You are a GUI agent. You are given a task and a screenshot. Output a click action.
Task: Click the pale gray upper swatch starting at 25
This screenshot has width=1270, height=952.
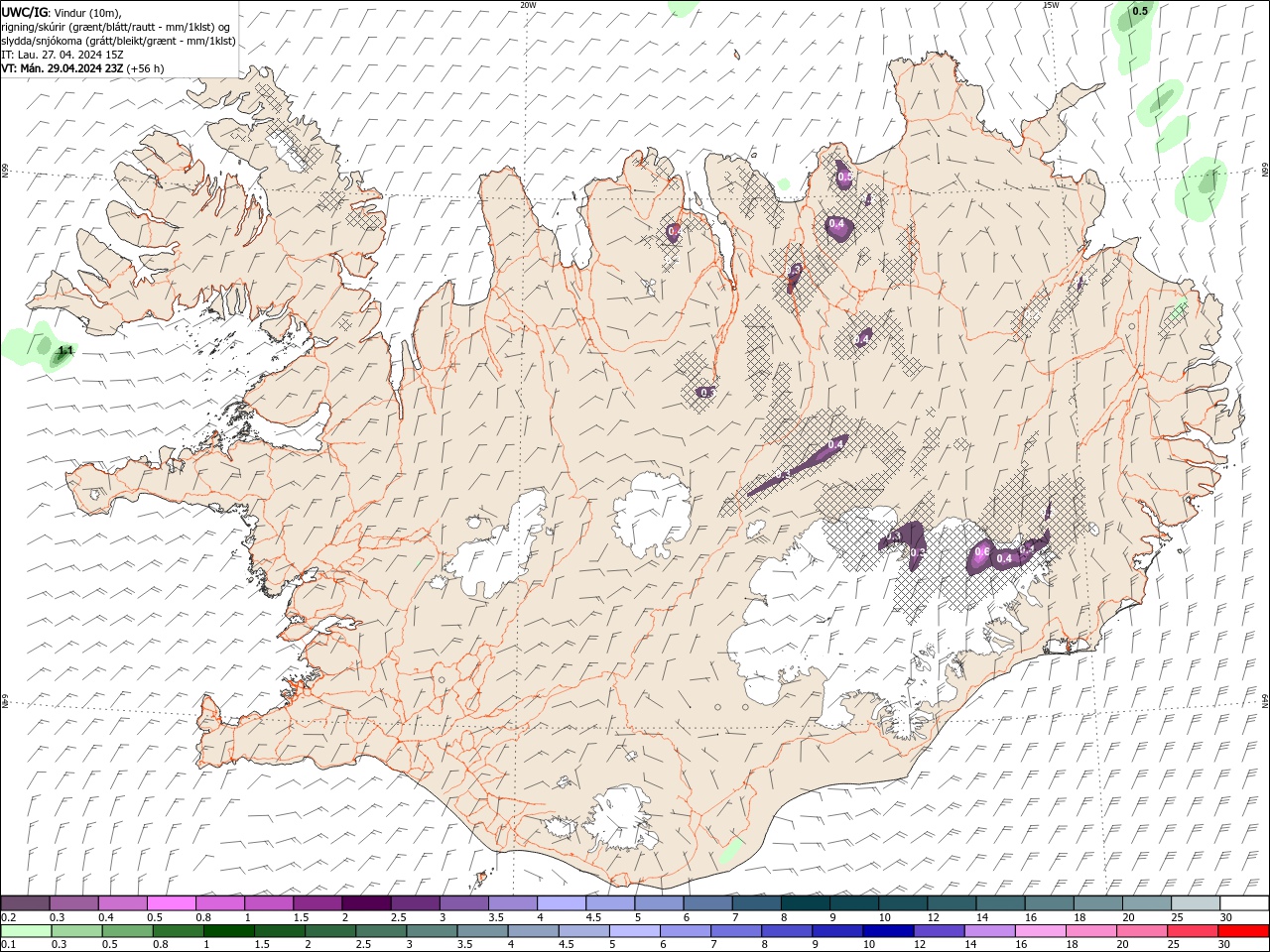1196,903
